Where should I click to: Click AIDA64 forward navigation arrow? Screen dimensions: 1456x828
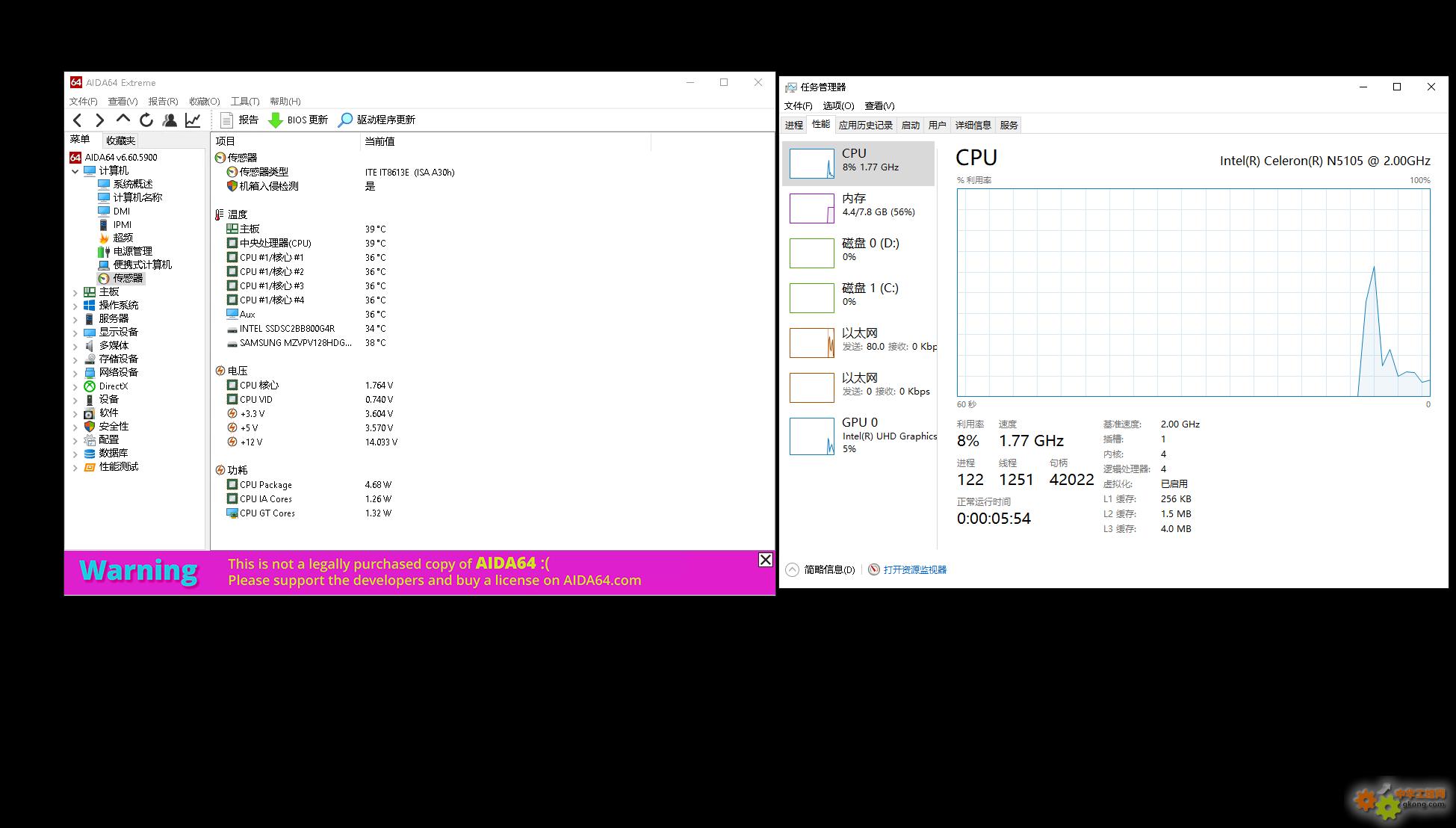(x=99, y=120)
